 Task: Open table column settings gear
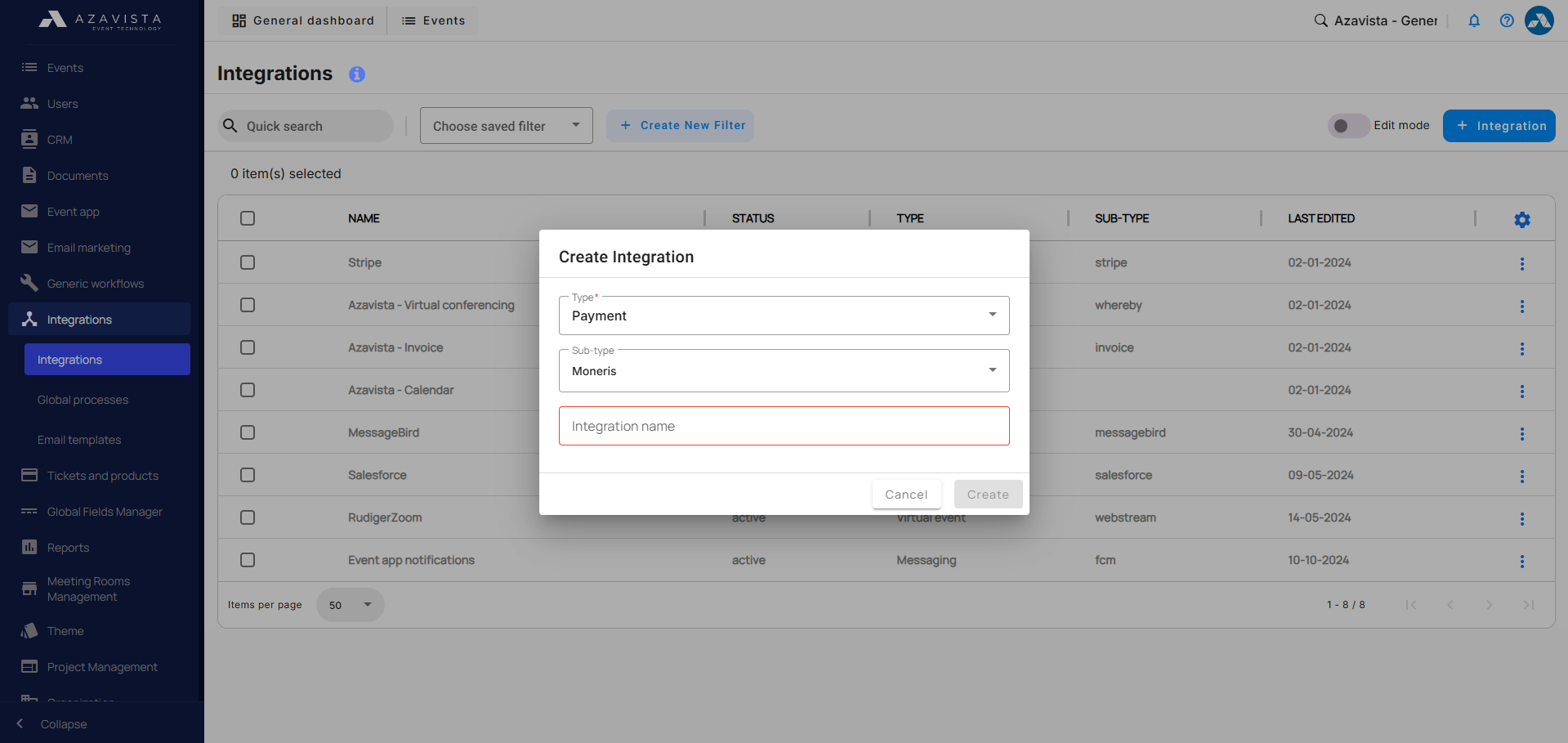1522,220
